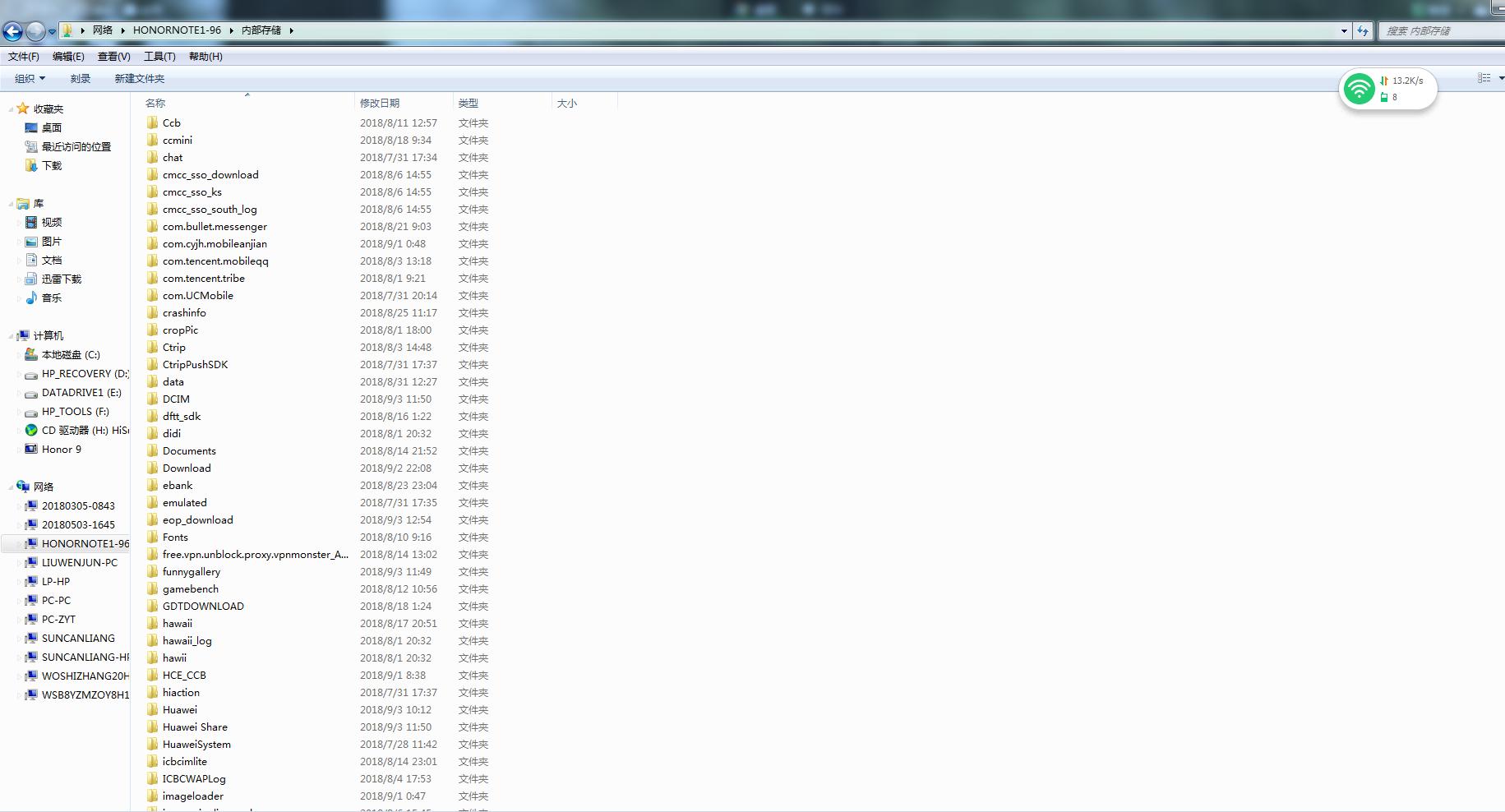Select the DCIM folder icon
Viewport: 1505px width, 812px height.
click(x=152, y=399)
